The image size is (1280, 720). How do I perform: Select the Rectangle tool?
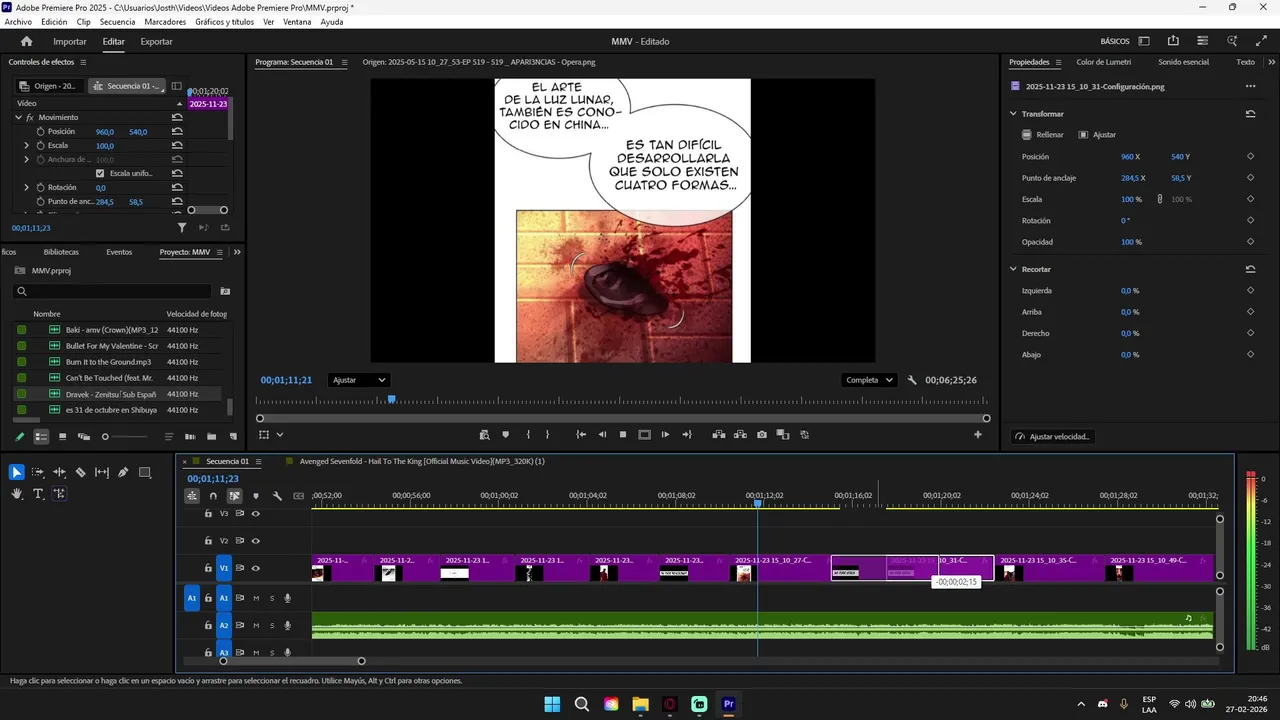(x=145, y=472)
